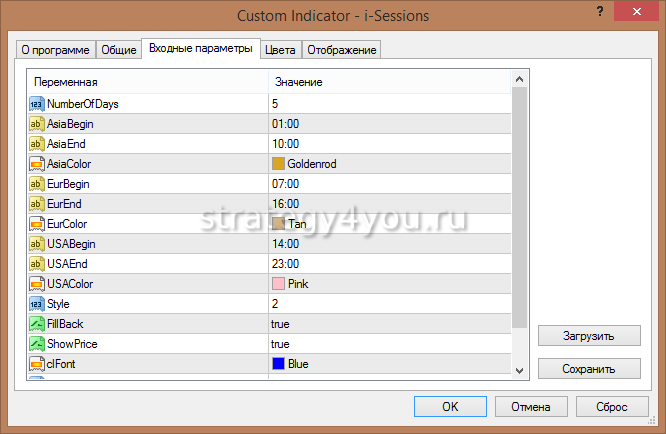Click the integer icon beside NumberOfDays
The image size is (666, 434).
point(37,104)
